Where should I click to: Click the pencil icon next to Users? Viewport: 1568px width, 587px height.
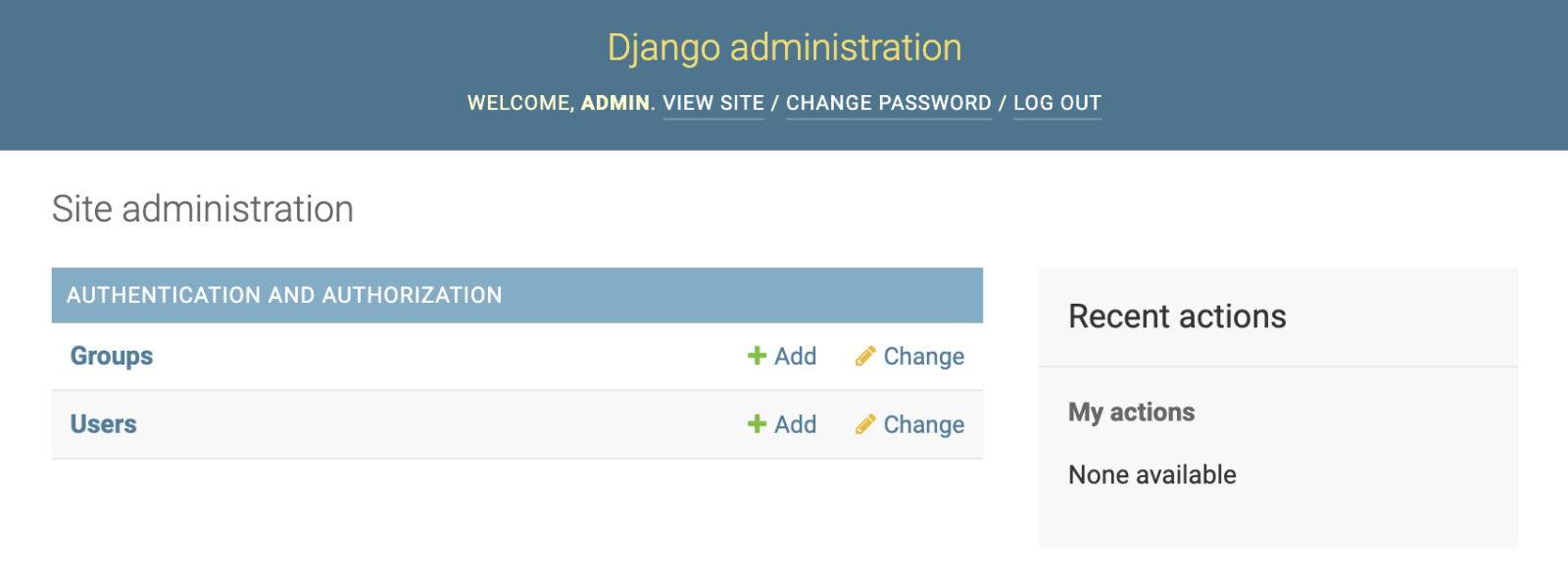864,424
